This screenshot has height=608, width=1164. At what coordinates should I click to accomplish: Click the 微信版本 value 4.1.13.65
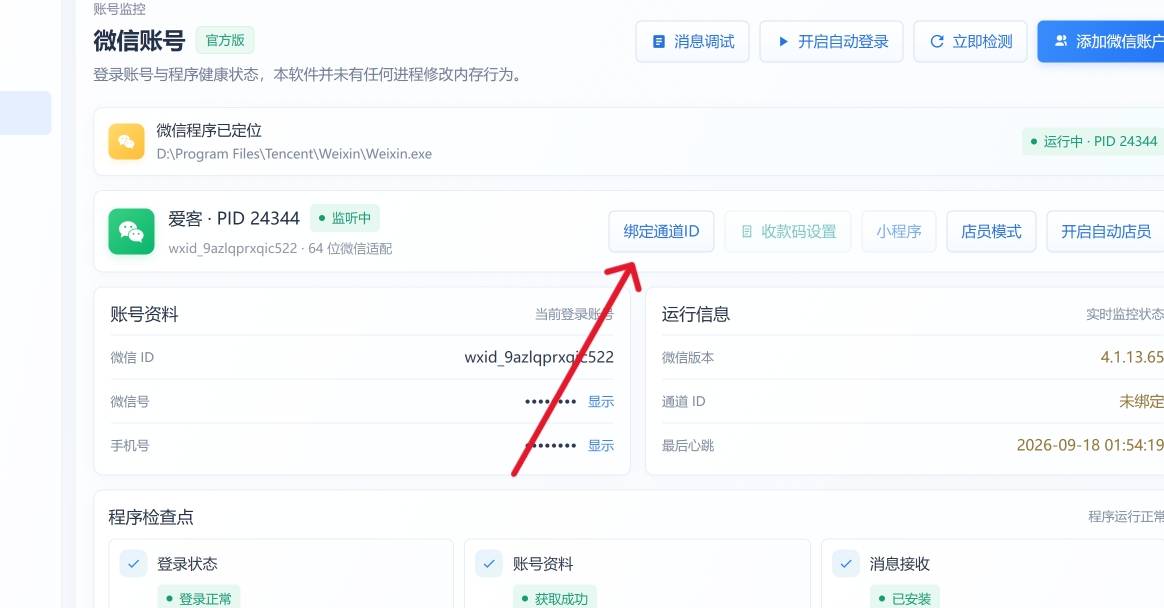1132,357
